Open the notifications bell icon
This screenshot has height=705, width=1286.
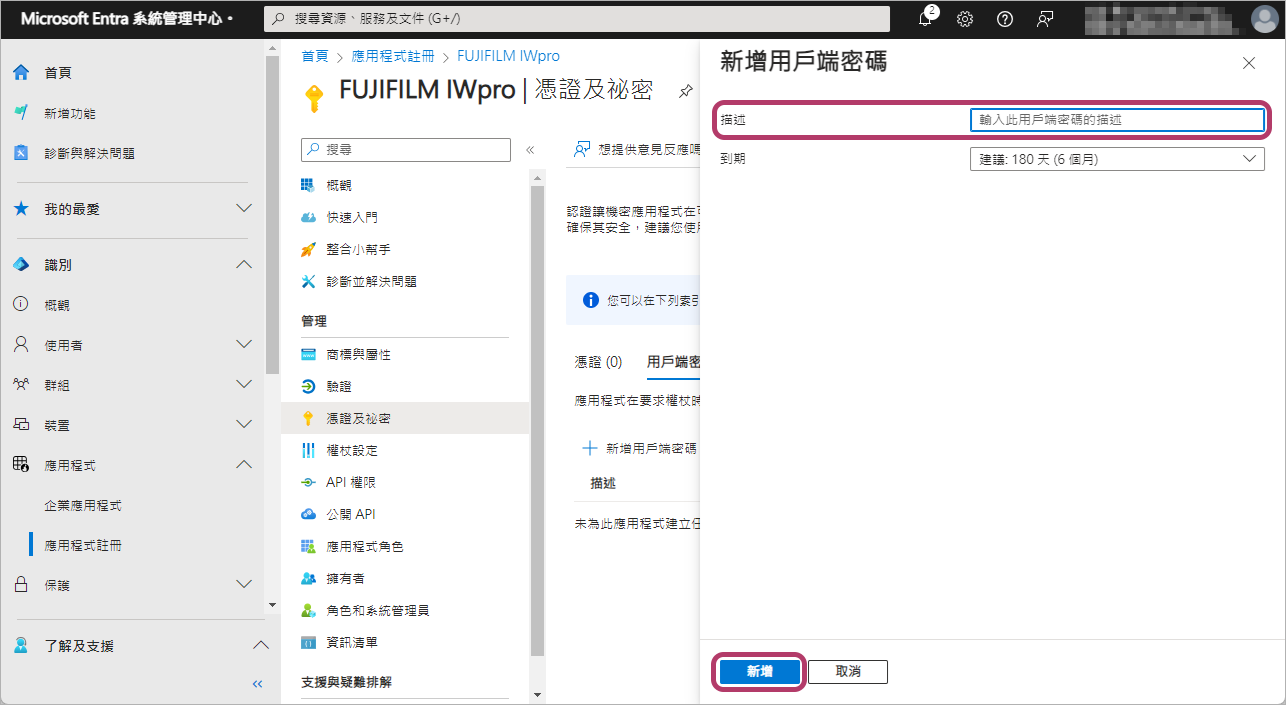pos(925,19)
